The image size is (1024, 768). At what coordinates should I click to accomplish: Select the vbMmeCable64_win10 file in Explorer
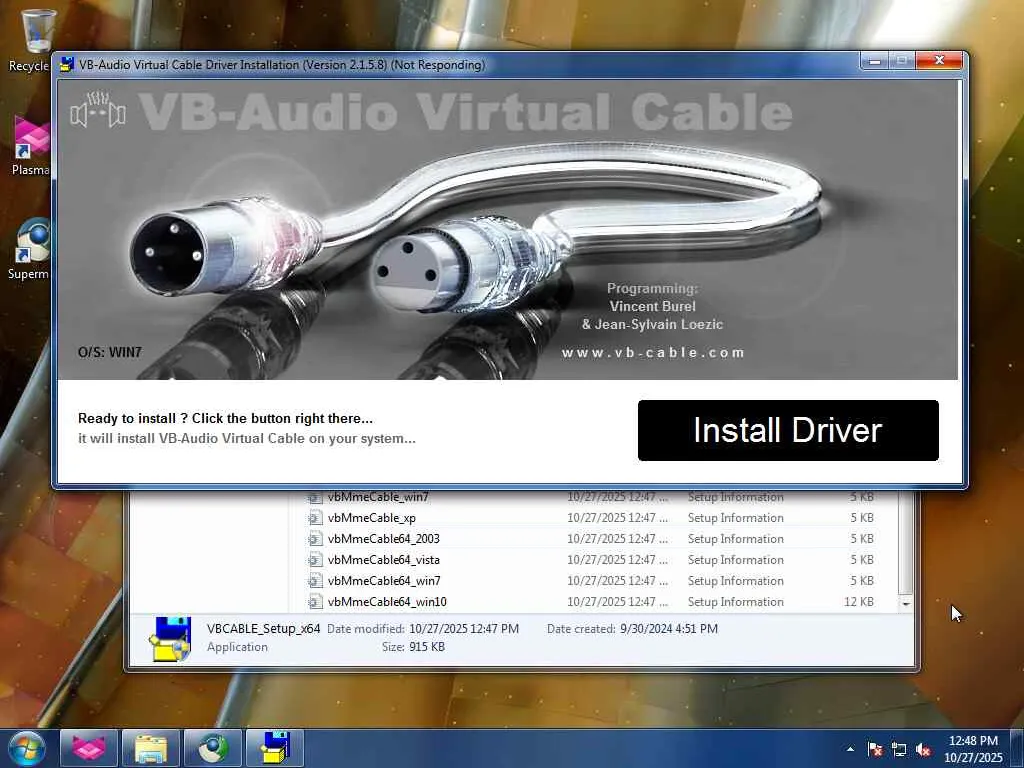point(591,601)
